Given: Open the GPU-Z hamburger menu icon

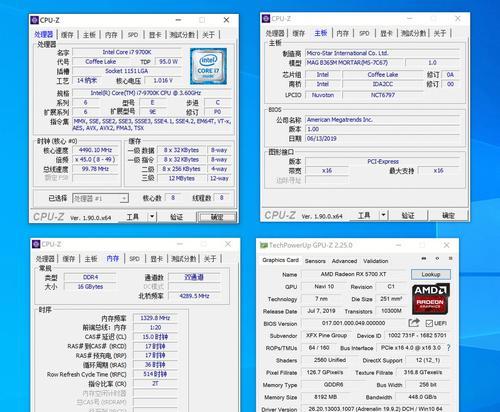Looking at the screenshot, I should point(450,258).
